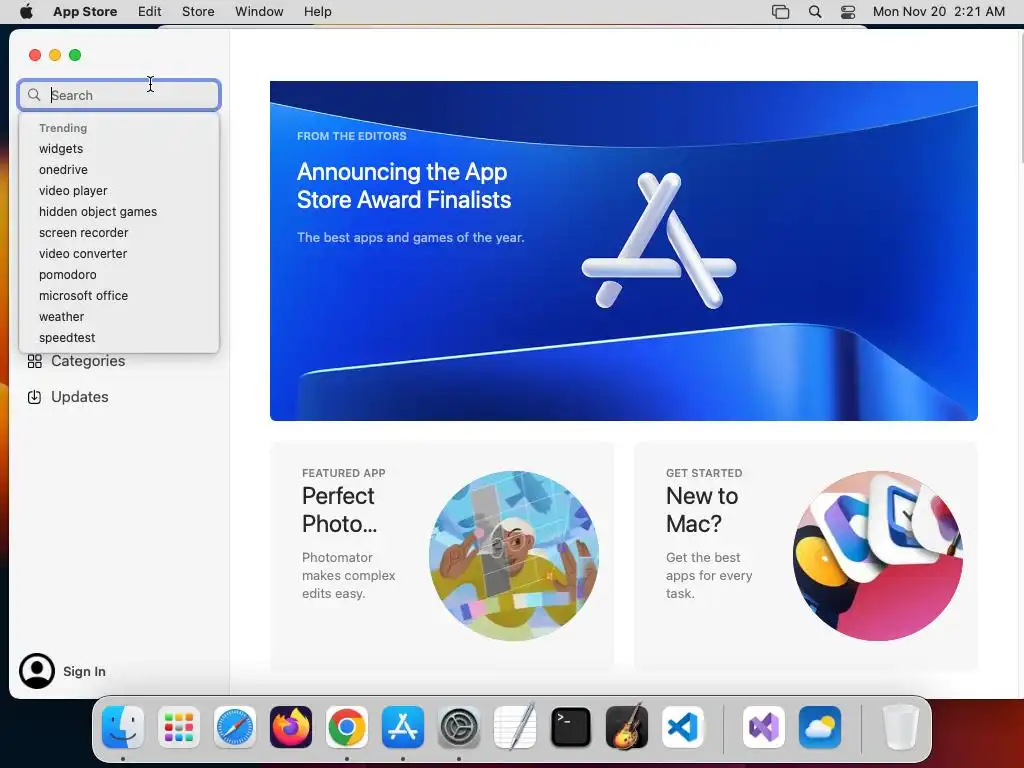The height and width of the screenshot is (768, 1024).
Task: Minimize the App Store window
Action: coord(56,55)
